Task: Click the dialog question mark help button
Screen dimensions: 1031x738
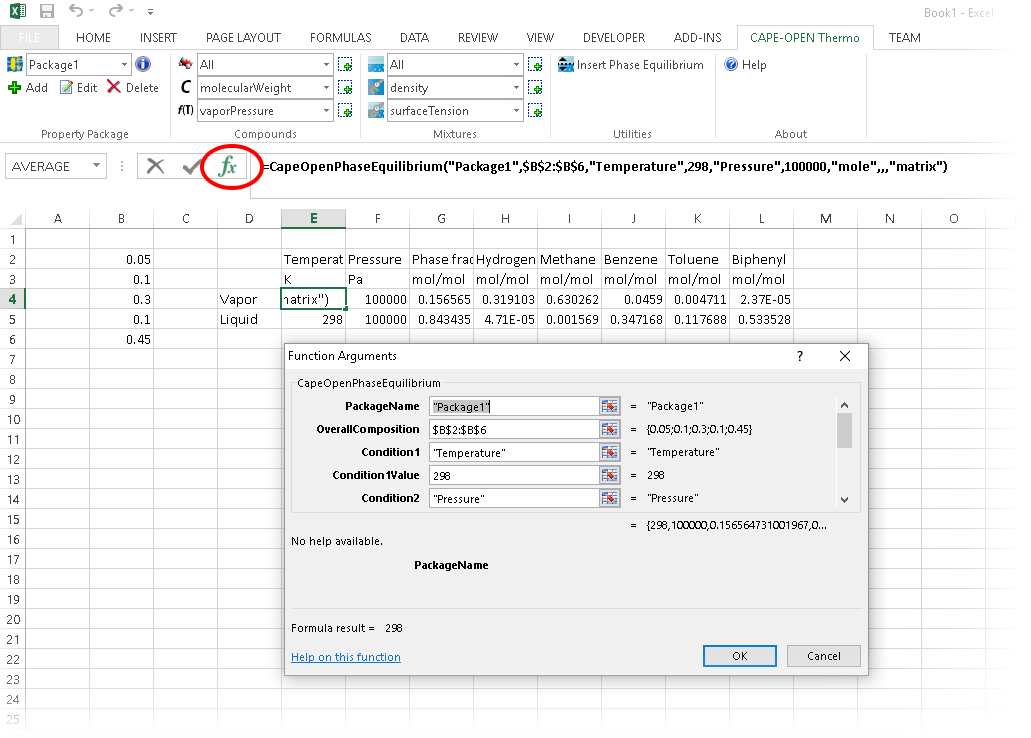Action: (x=800, y=356)
